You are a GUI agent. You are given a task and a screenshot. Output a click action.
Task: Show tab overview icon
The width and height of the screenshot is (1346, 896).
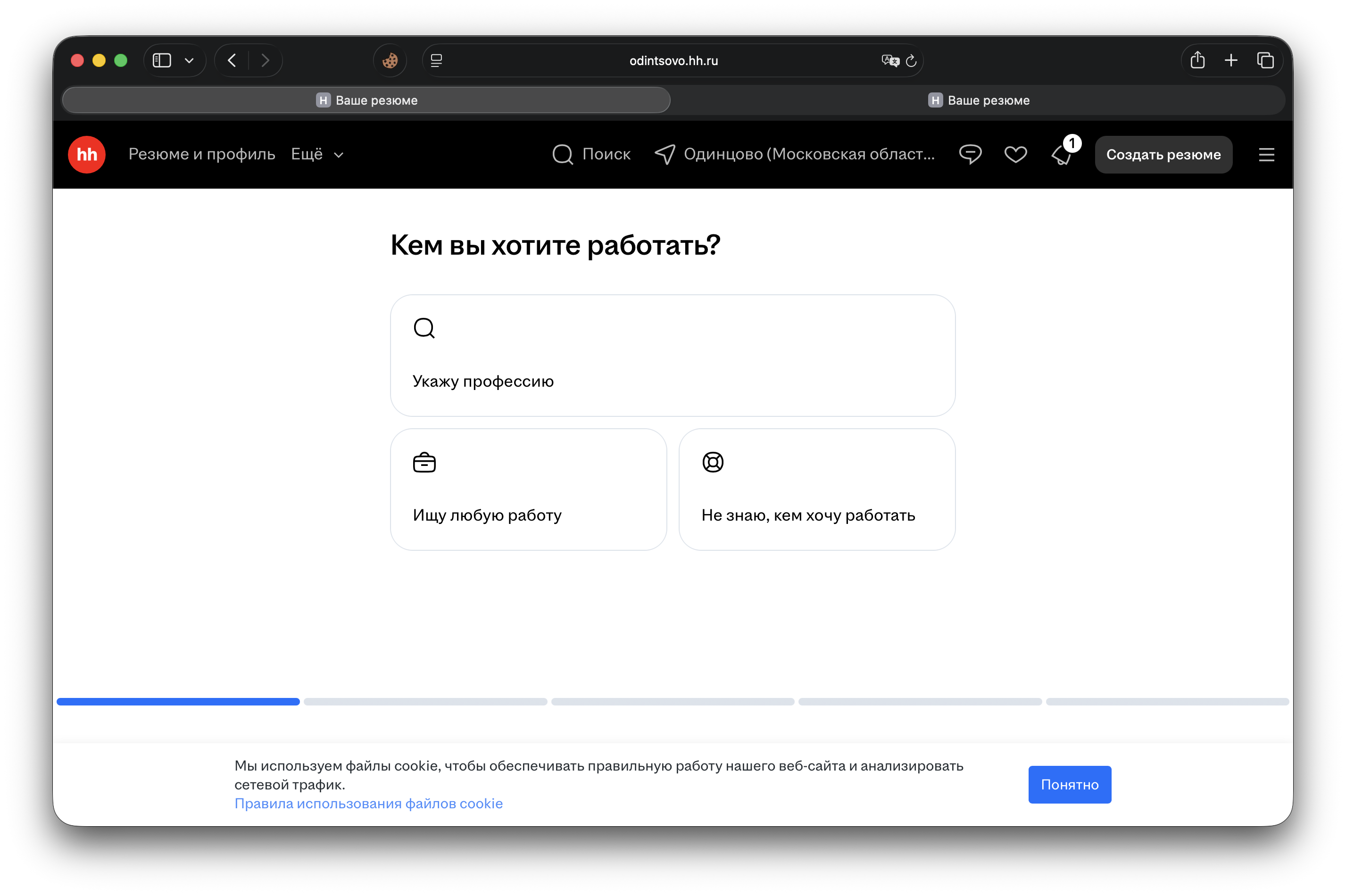tap(1265, 60)
